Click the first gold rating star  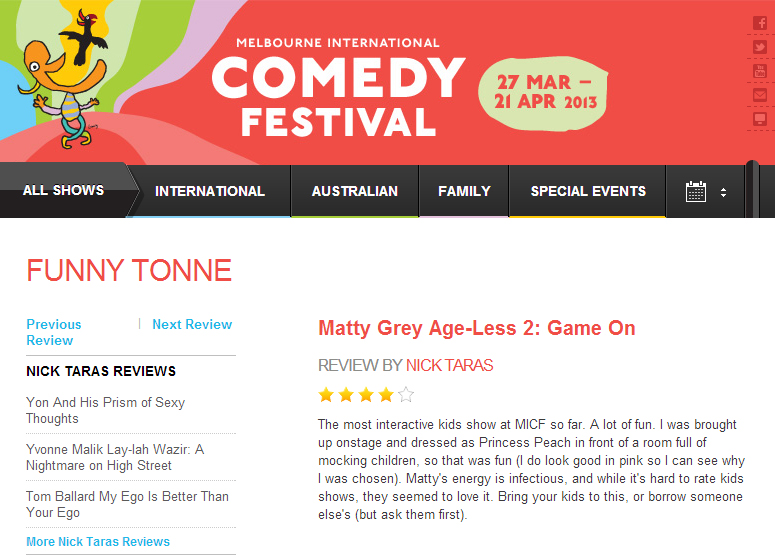pyautogui.click(x=326, y=394)
